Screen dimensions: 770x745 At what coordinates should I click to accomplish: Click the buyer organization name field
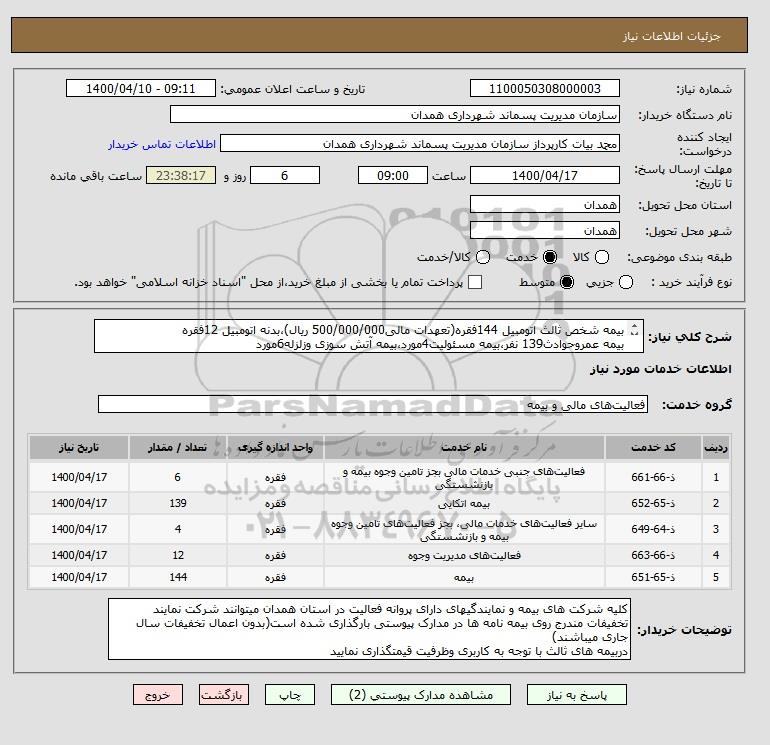point(395,114)
